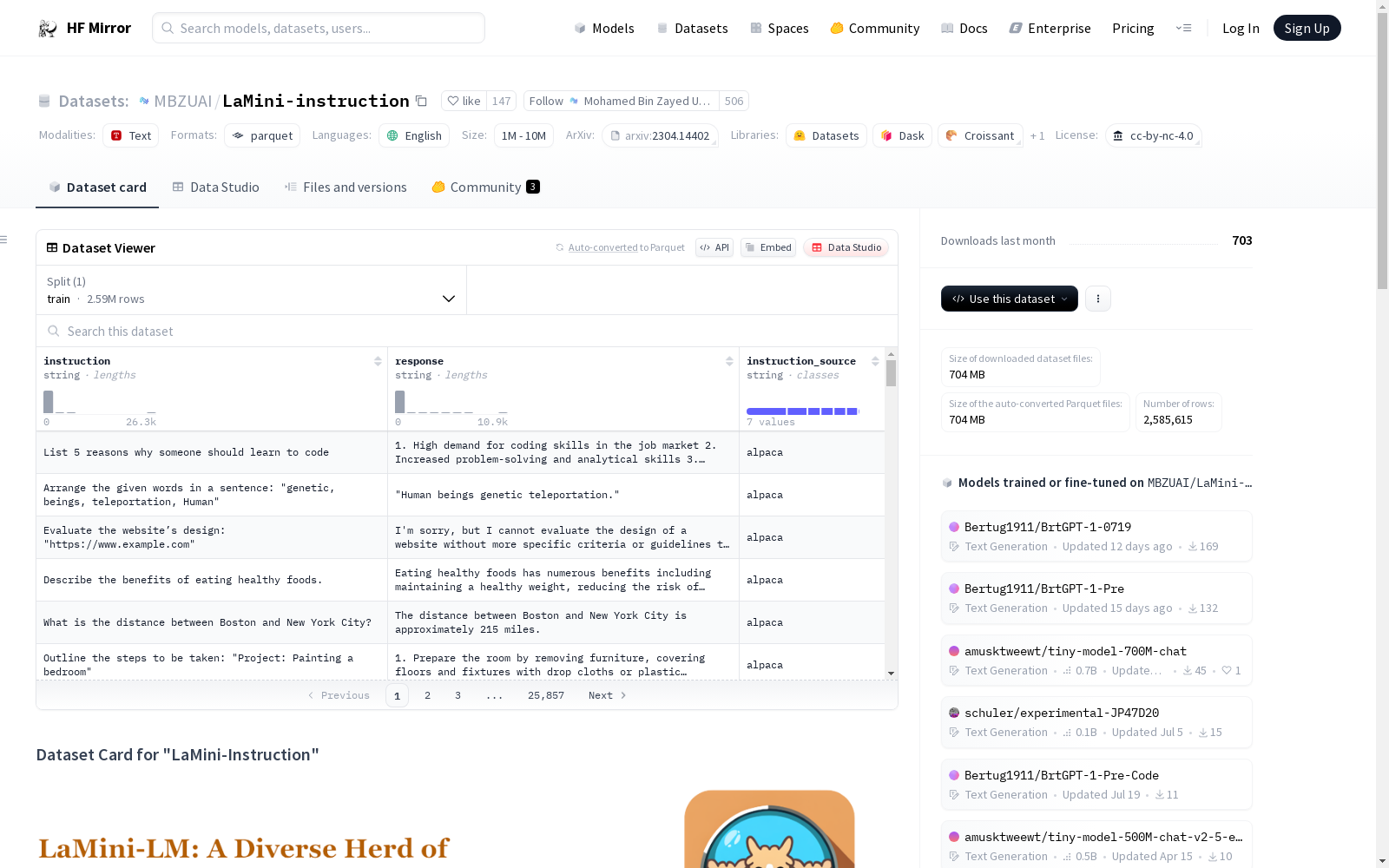Click the instruction lengths histogram
This screenshot has height=868, width=1389.
coord(100,402)
